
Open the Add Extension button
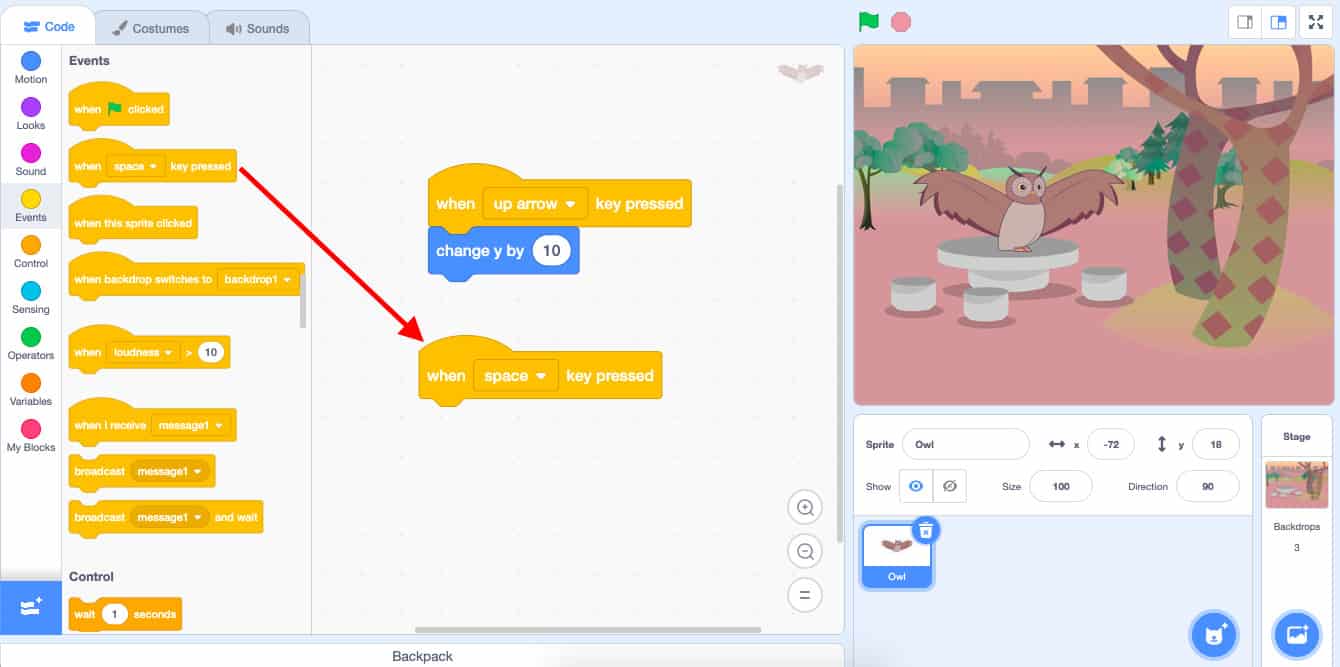[x=31, y=607]
